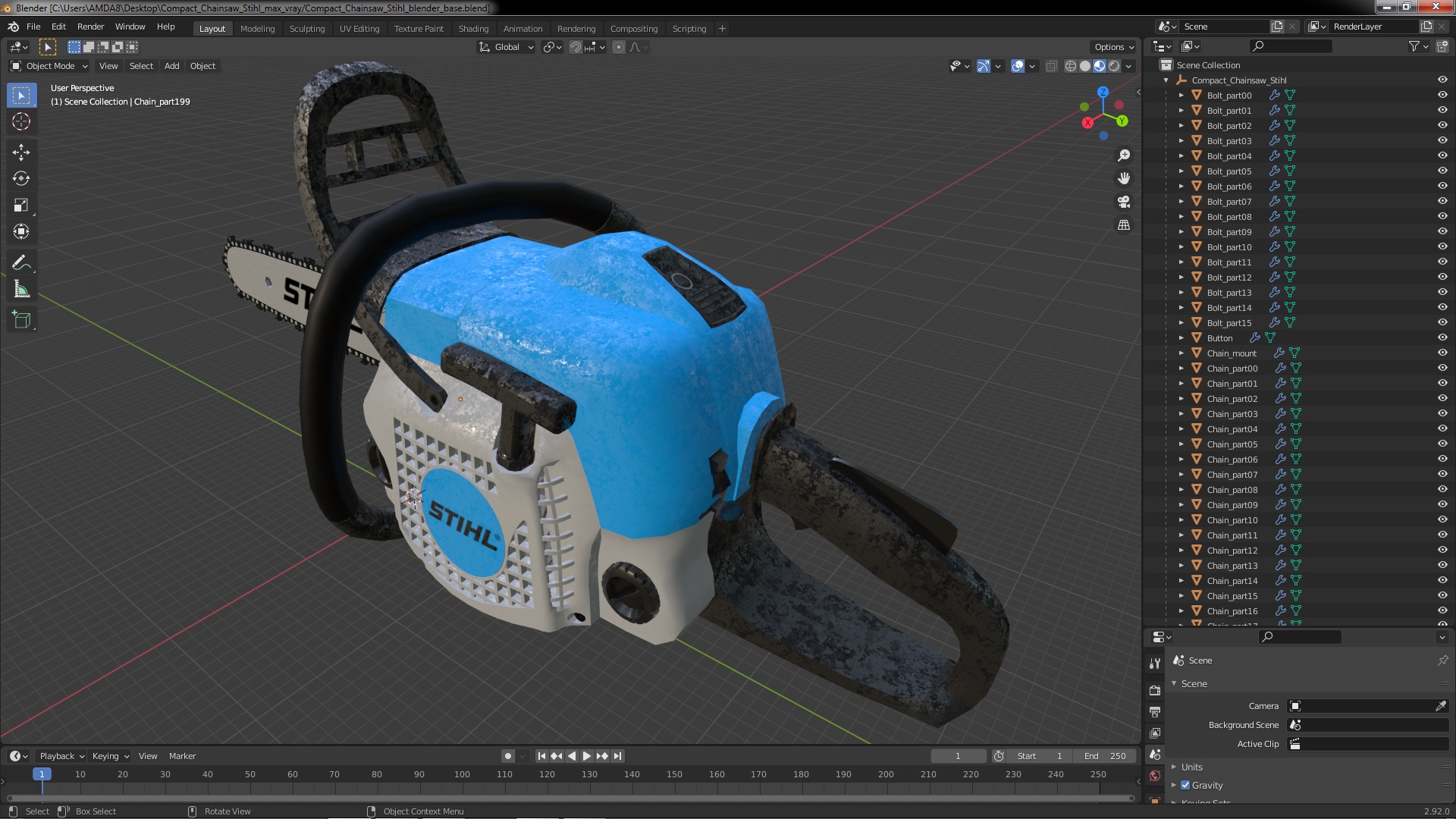Open the Output properties tab icon
Screen dimensions: 1456x819
[x=1155, y=711]
